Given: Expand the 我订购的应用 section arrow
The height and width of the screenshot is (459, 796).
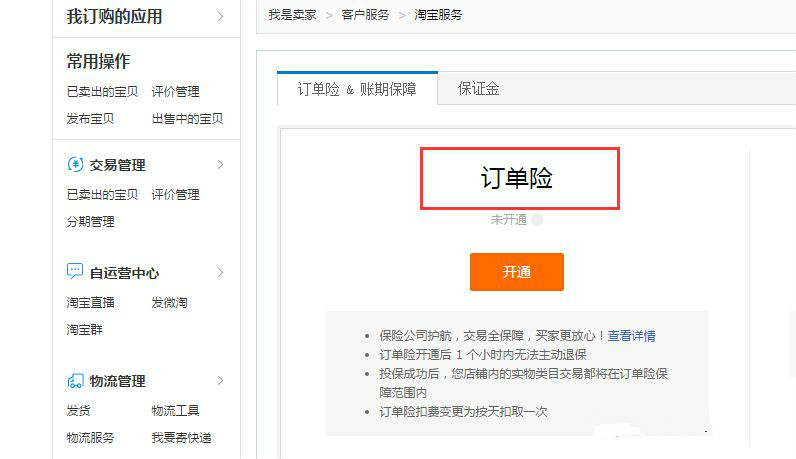Looking at the screenshot, I should (220, 17).
